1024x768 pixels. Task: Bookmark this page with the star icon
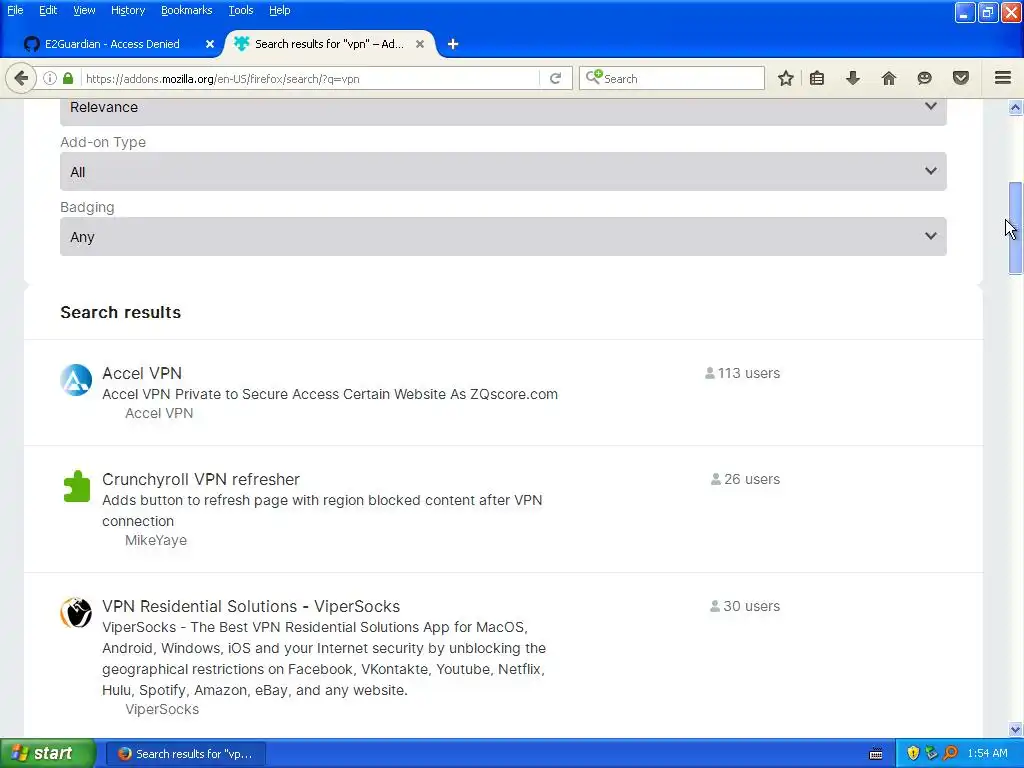pyautogui.click(x=786, y=78)
